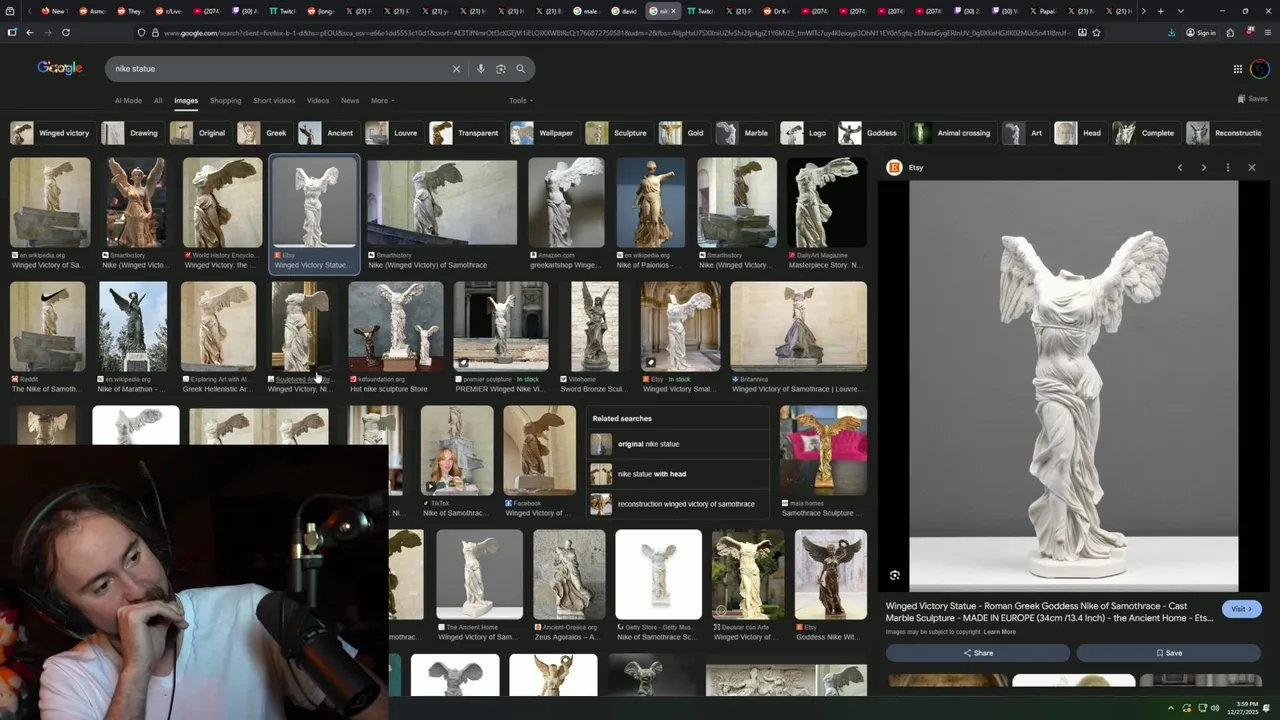Expand the Tools dropdown

click(521, 101)
